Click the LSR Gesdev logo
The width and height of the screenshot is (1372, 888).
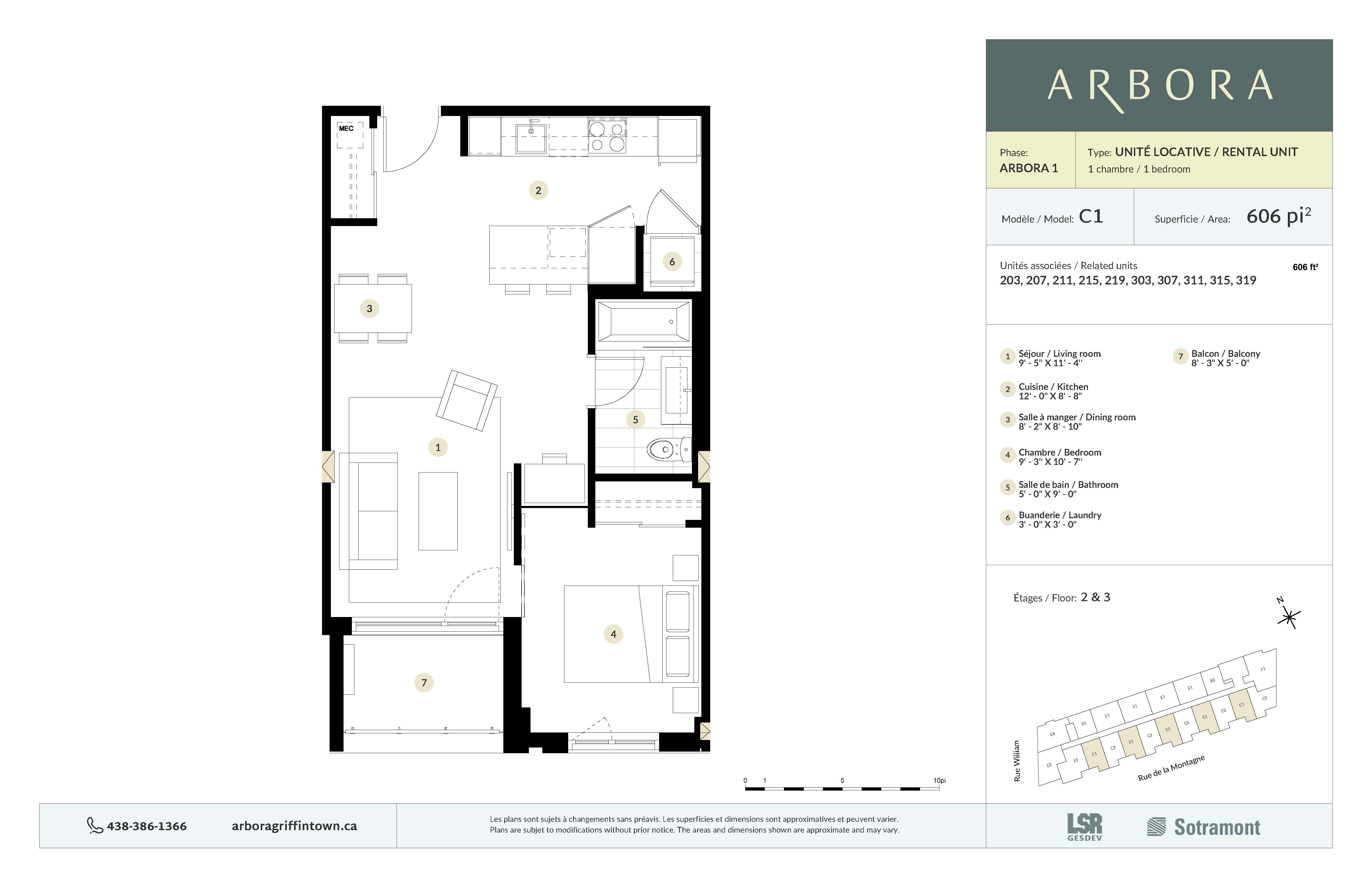pyautogui.click(x=1084, y=827)
